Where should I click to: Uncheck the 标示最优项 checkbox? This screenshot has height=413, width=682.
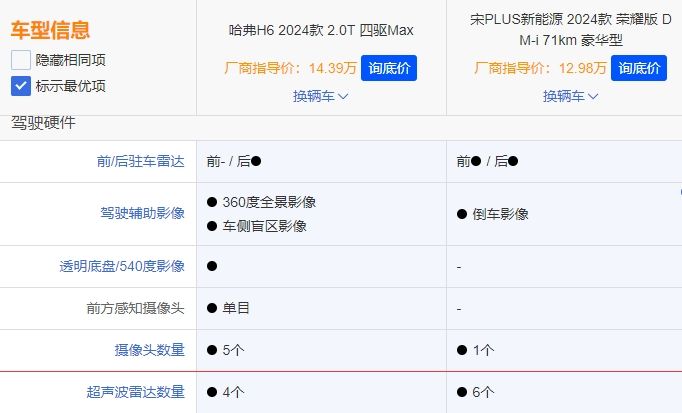(x=21, y=85)
